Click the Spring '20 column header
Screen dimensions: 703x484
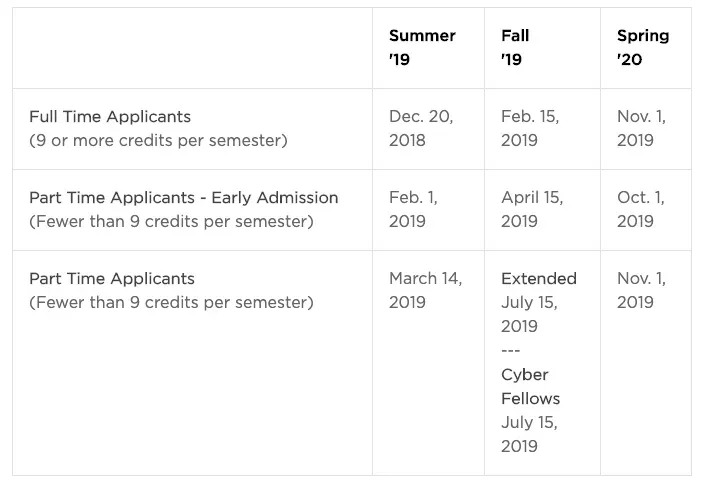pyautogui.click(x=642, y=47)
